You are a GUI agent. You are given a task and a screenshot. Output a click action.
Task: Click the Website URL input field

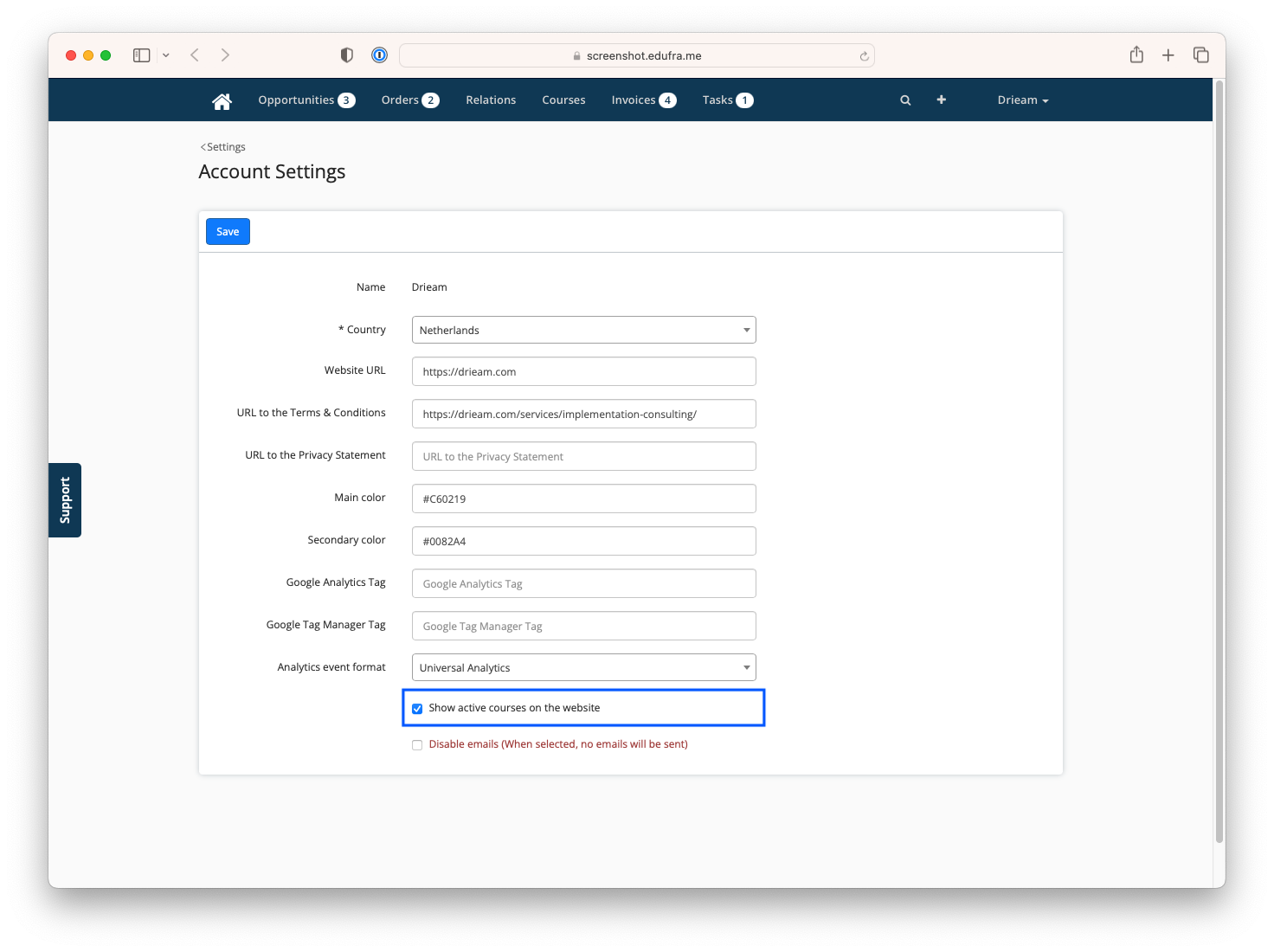[584, 371]
